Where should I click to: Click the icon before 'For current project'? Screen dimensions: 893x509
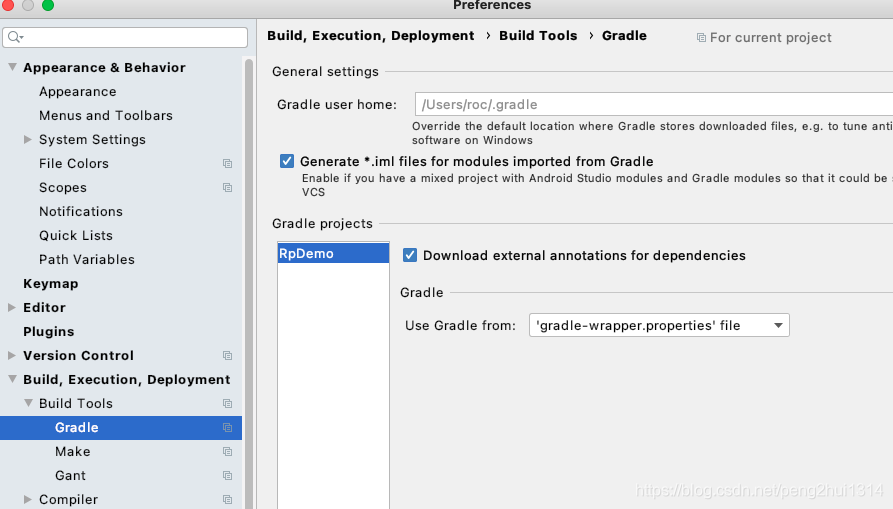pos(701,38)
